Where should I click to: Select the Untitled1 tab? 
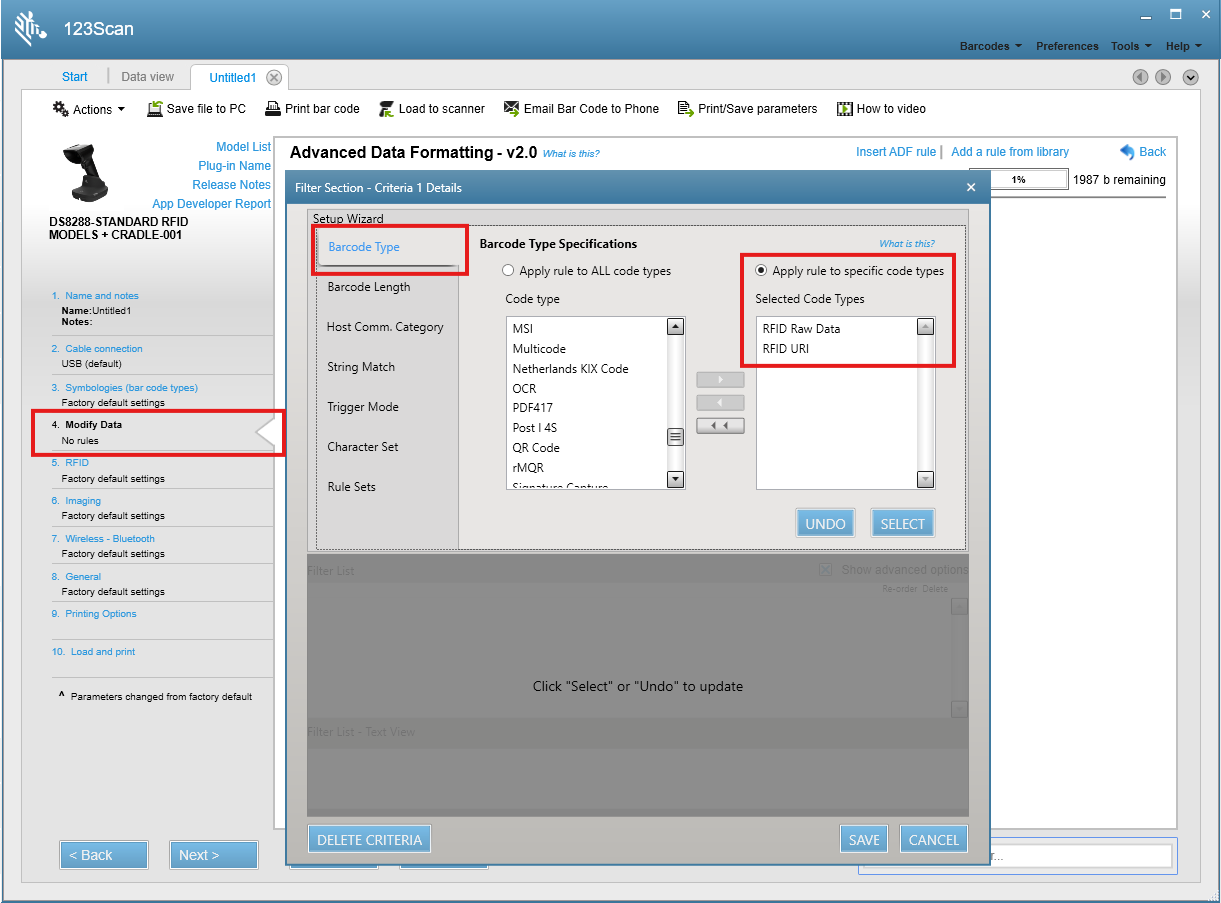click(232, 77)
